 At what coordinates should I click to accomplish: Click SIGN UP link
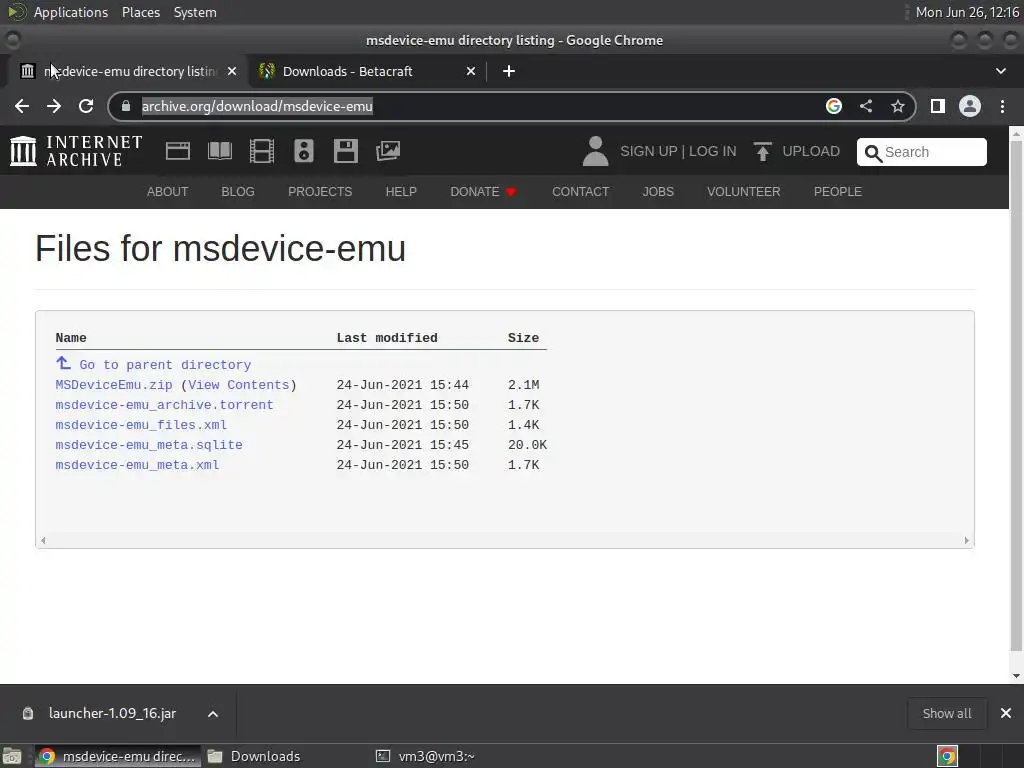(x=648, y=151)
